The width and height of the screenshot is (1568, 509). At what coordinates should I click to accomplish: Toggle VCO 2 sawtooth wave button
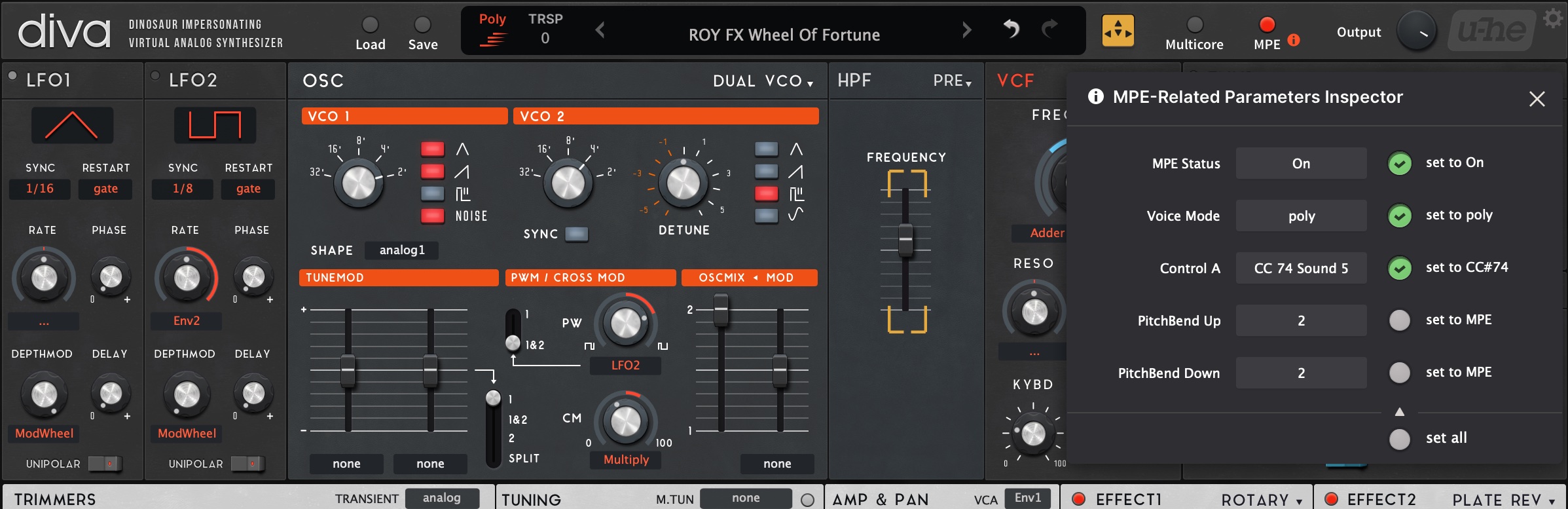(x=767, y=172)
